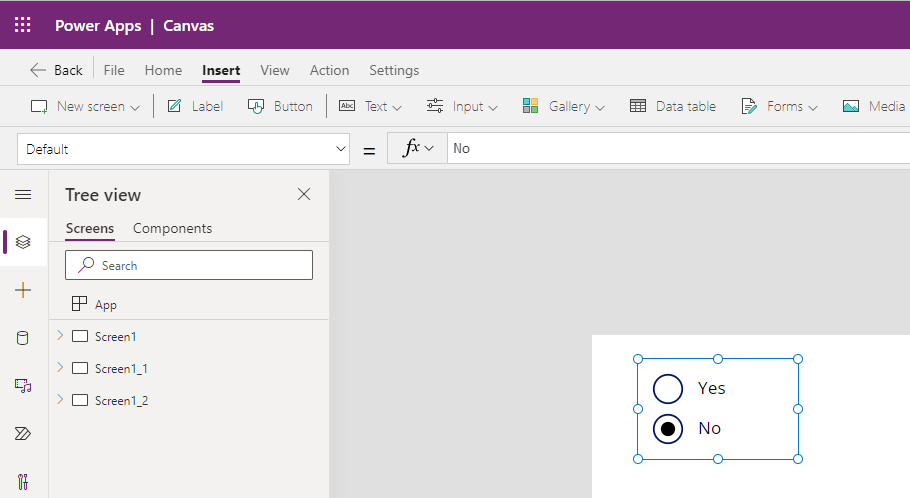Open the Gallery dropdown in ribbon
Viewport: 910px width, 498px height.
click(564, 106)
